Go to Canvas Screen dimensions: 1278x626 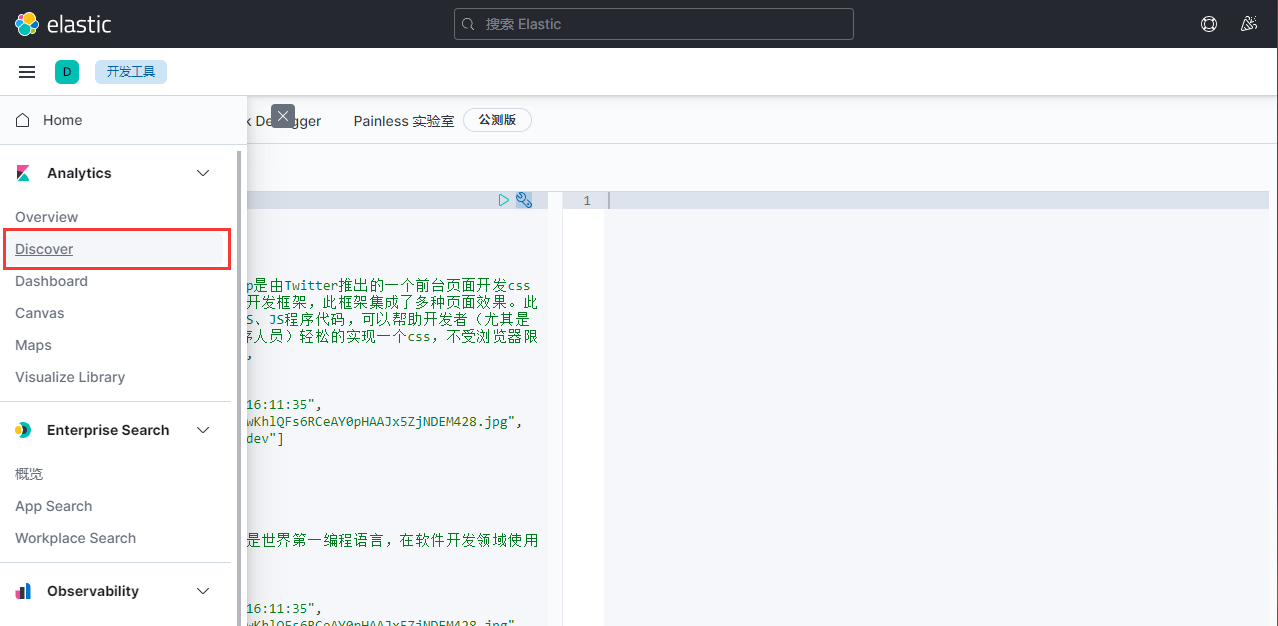click(x=40, y=313)
